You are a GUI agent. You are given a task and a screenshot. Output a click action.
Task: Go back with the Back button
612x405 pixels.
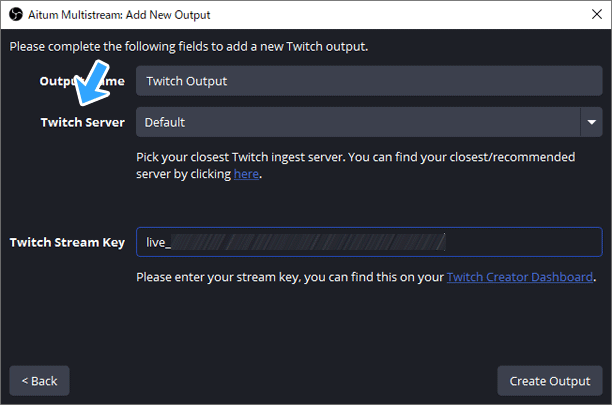coord(39,381)
